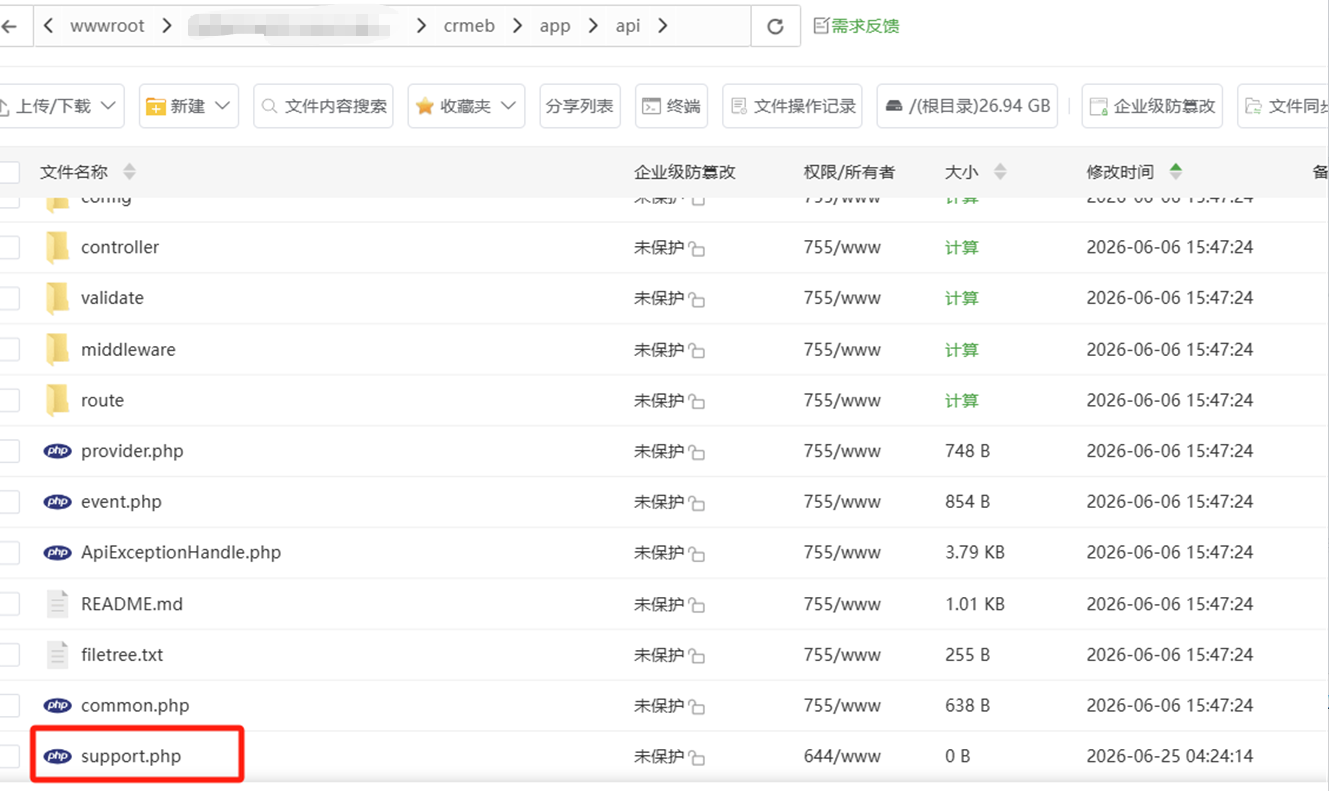Click the lock icon in middleware row

697,351
